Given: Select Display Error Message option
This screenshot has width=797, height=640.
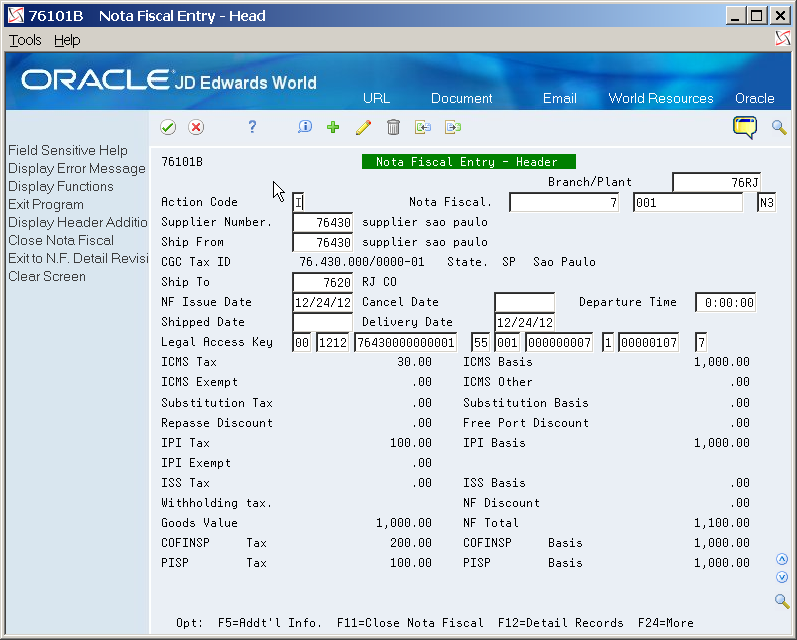Looking at the screenshot, I should 77,168.
